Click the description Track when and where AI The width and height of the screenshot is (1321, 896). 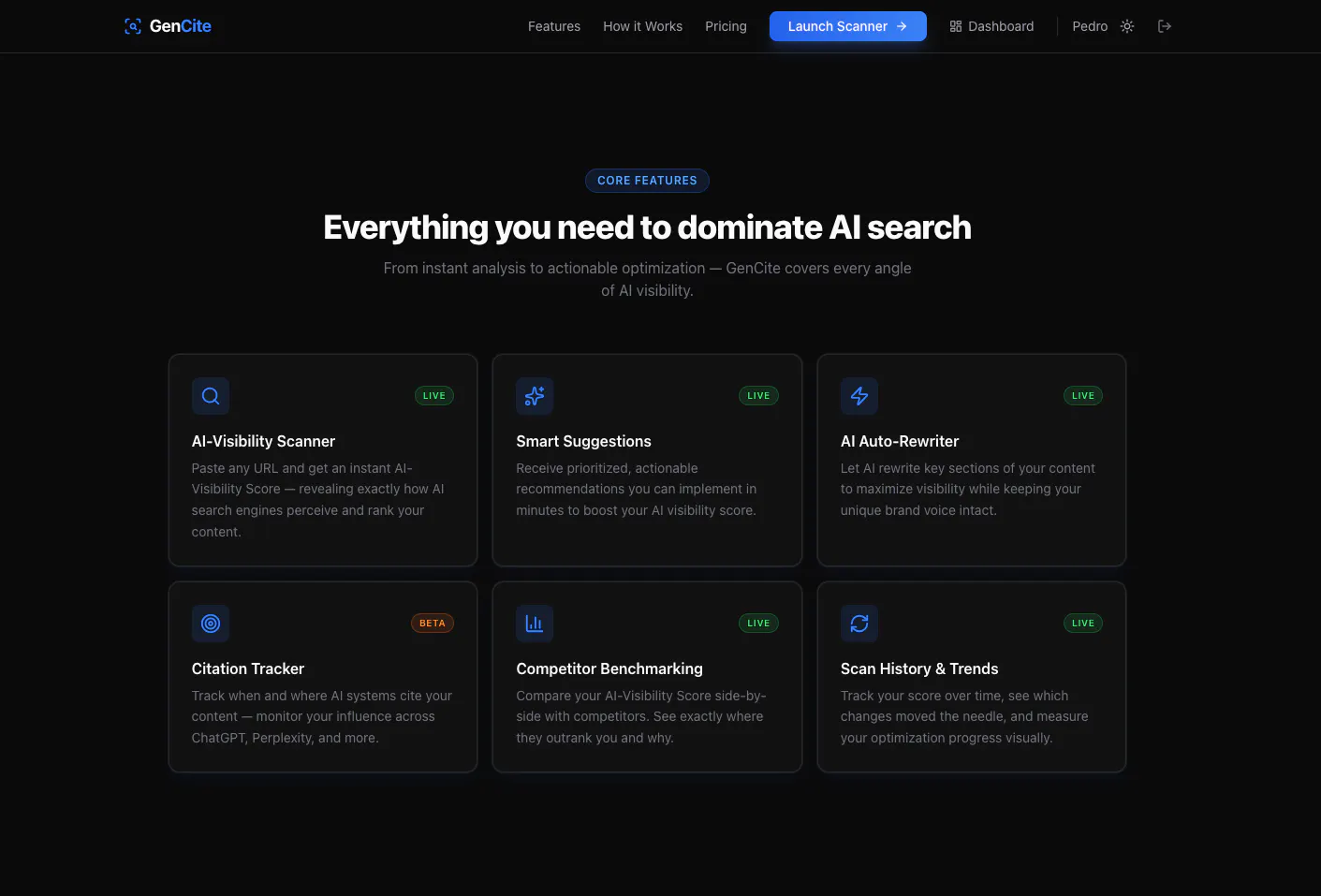322,716
